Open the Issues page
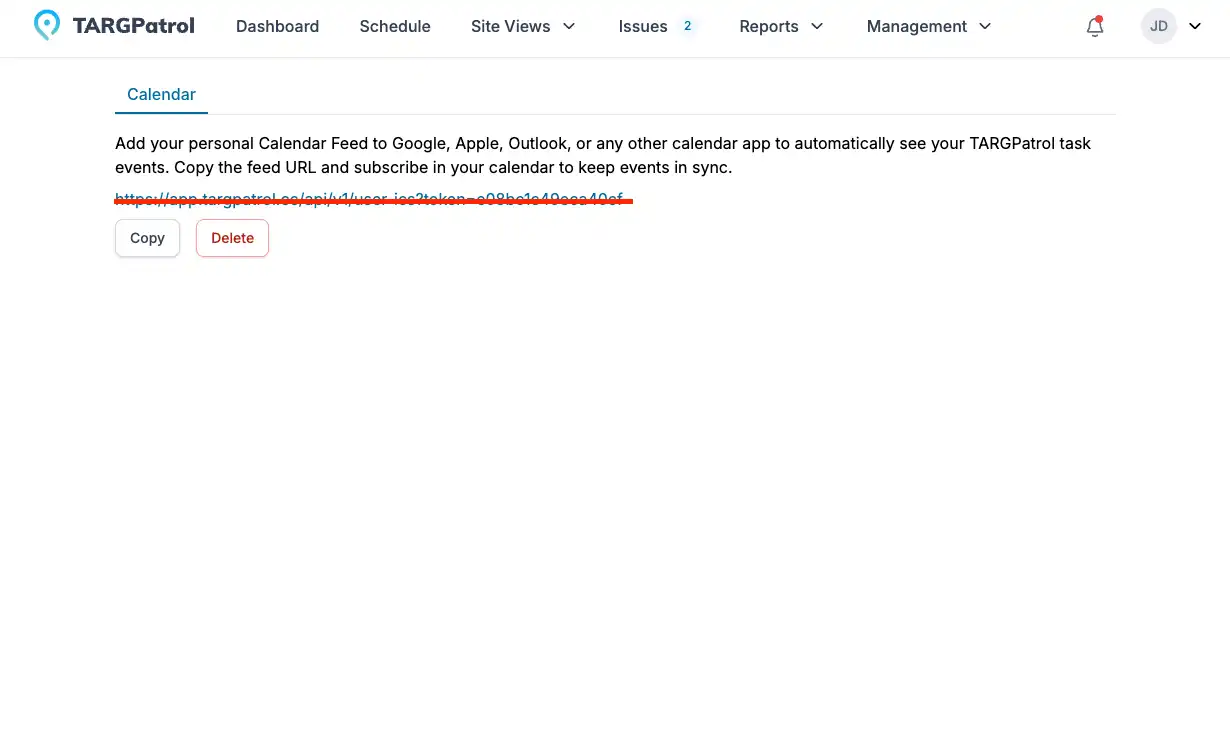This screenshot has width=1230, height=750. tap(643, 26)
